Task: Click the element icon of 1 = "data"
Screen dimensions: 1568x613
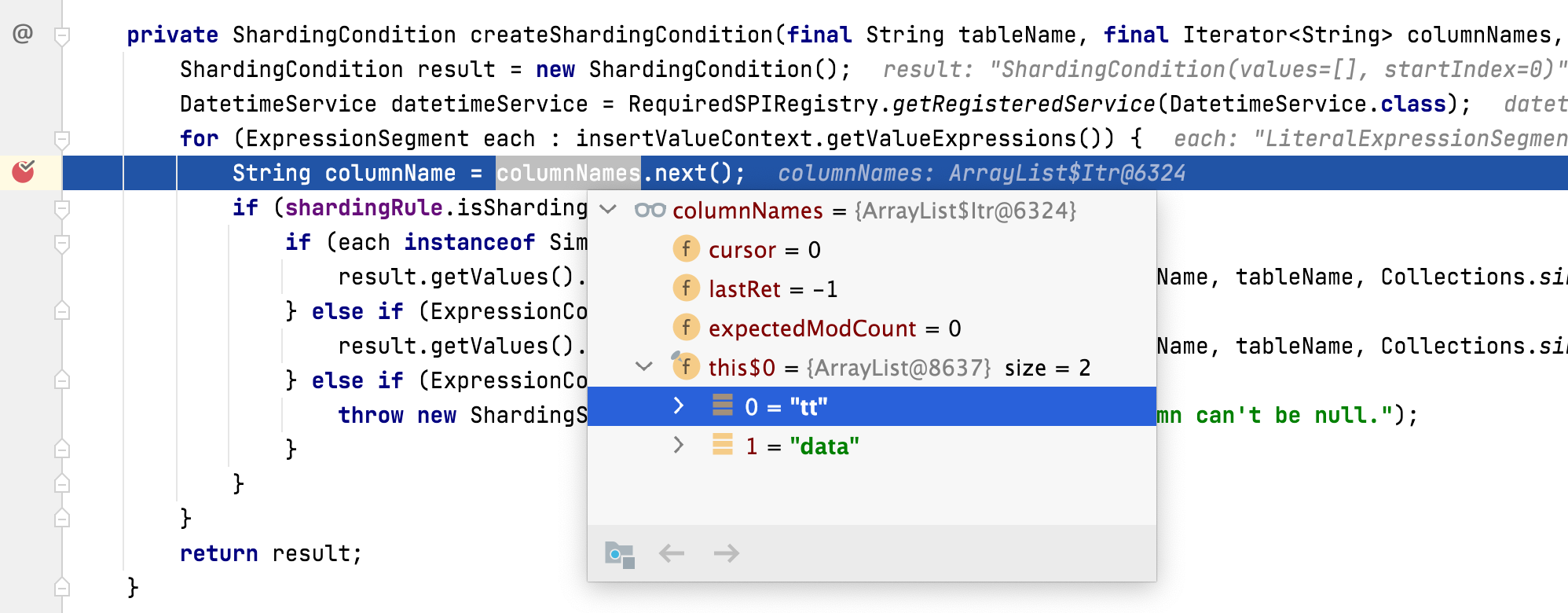Action: [x=723, y=444]
